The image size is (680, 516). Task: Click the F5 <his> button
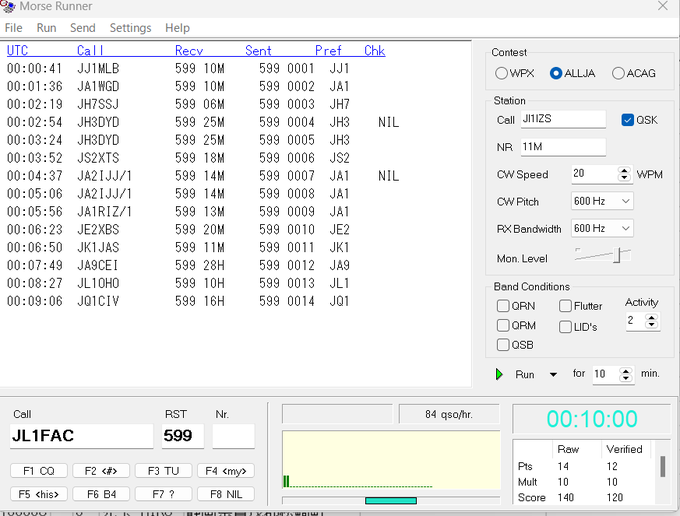pos(39,494)
